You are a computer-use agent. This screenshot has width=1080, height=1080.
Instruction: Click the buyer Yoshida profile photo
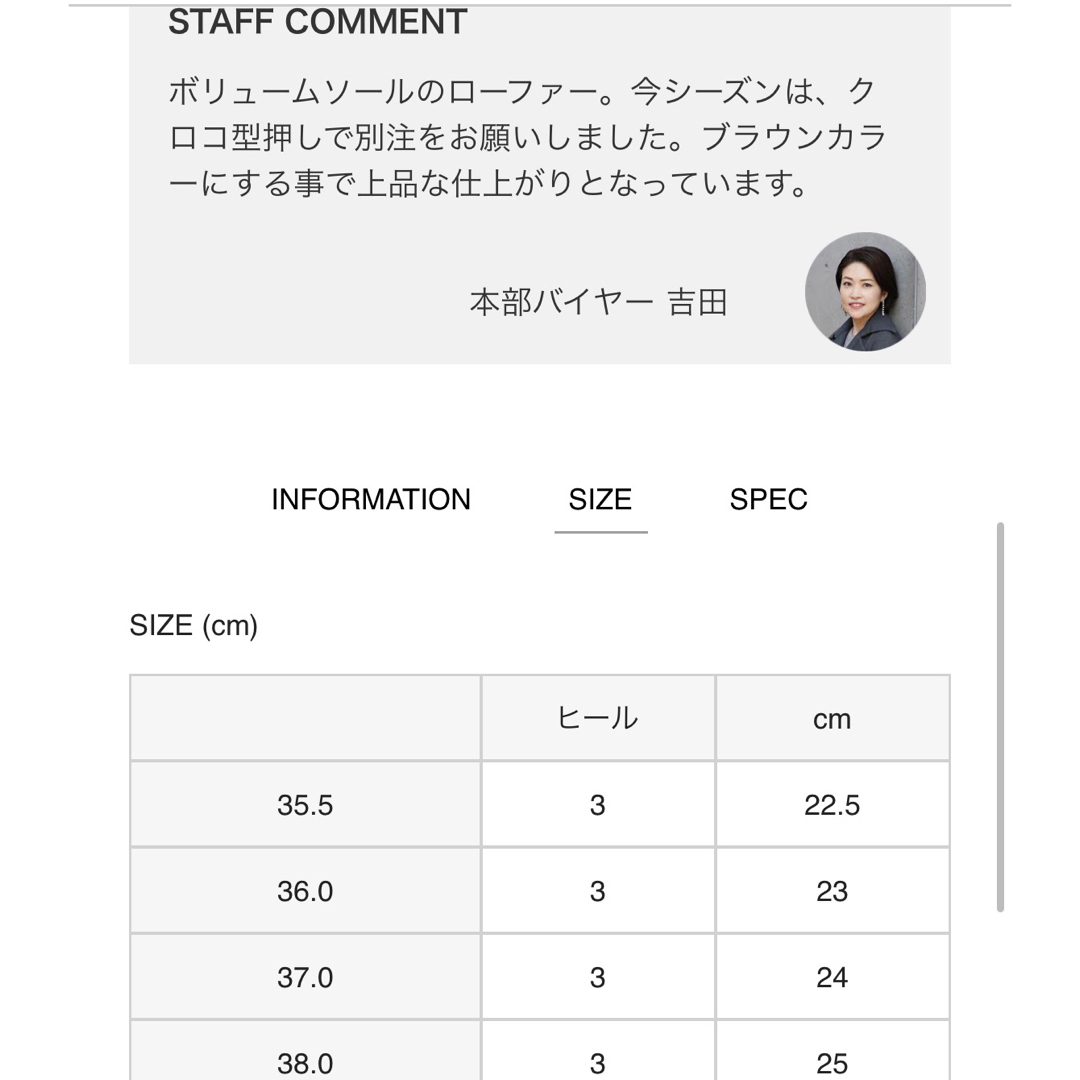click(x=865, y=291)
